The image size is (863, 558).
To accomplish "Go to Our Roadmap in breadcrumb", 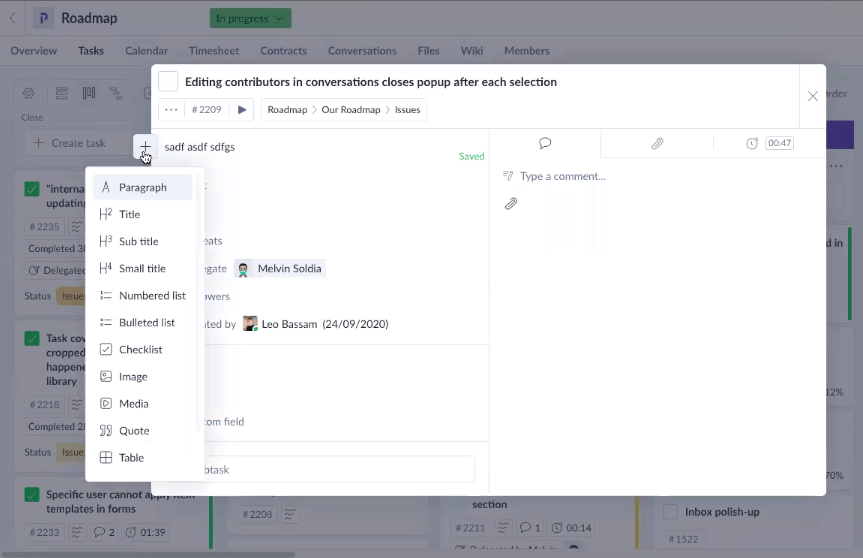I will click(351, 110).
